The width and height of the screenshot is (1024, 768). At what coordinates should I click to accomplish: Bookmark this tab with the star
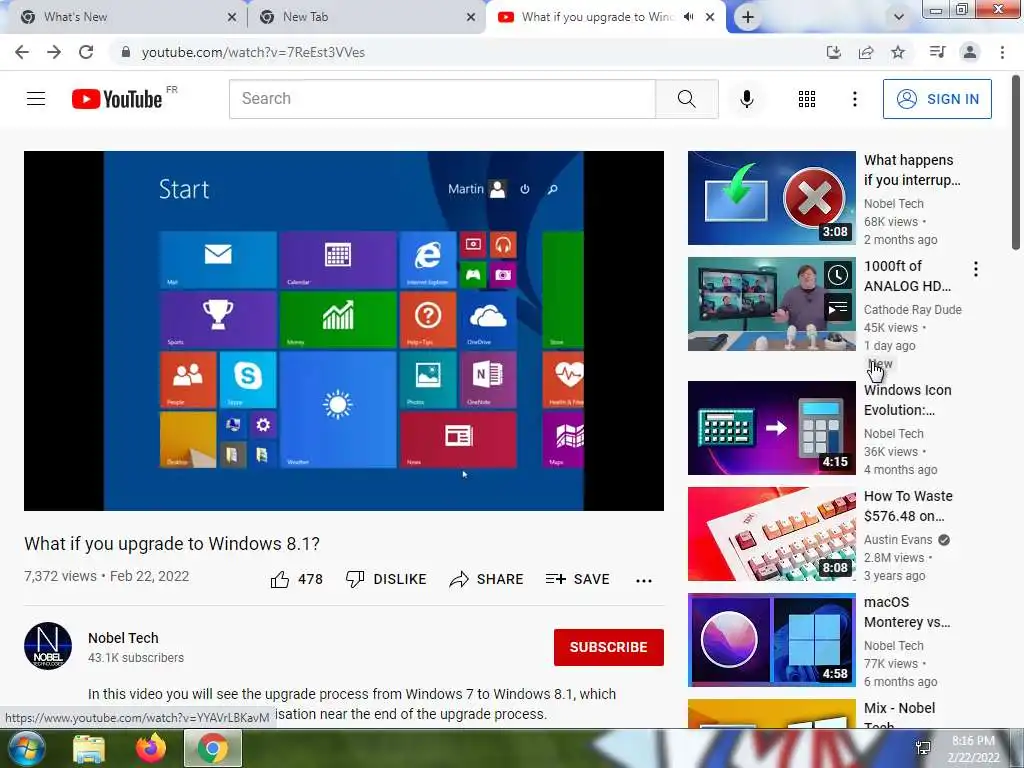point(898,52)
